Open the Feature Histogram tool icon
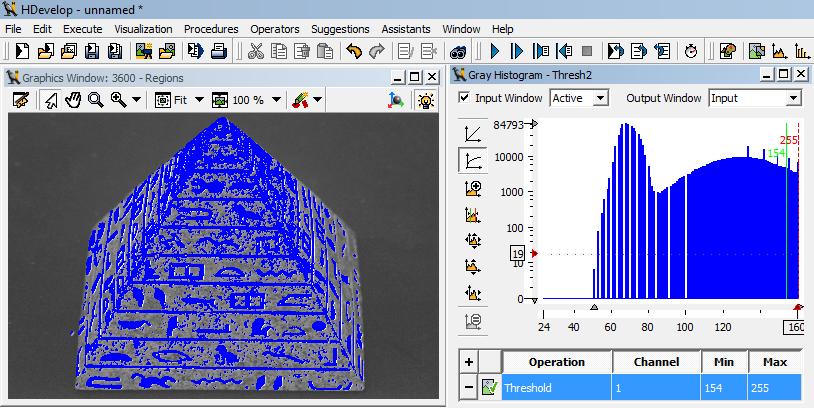Viewport: 814px width, 408px height. click(x=803, y=51)
